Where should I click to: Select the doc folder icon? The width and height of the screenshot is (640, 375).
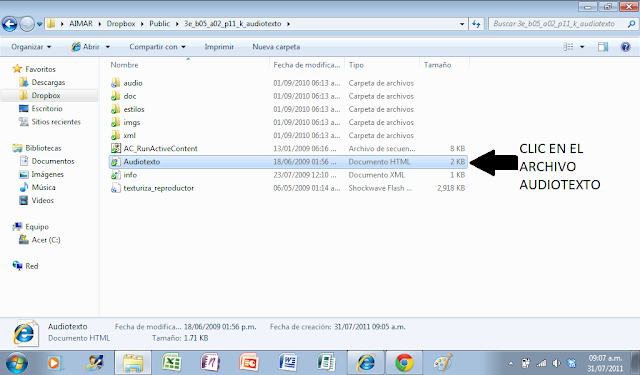click(x=116, y=96)
